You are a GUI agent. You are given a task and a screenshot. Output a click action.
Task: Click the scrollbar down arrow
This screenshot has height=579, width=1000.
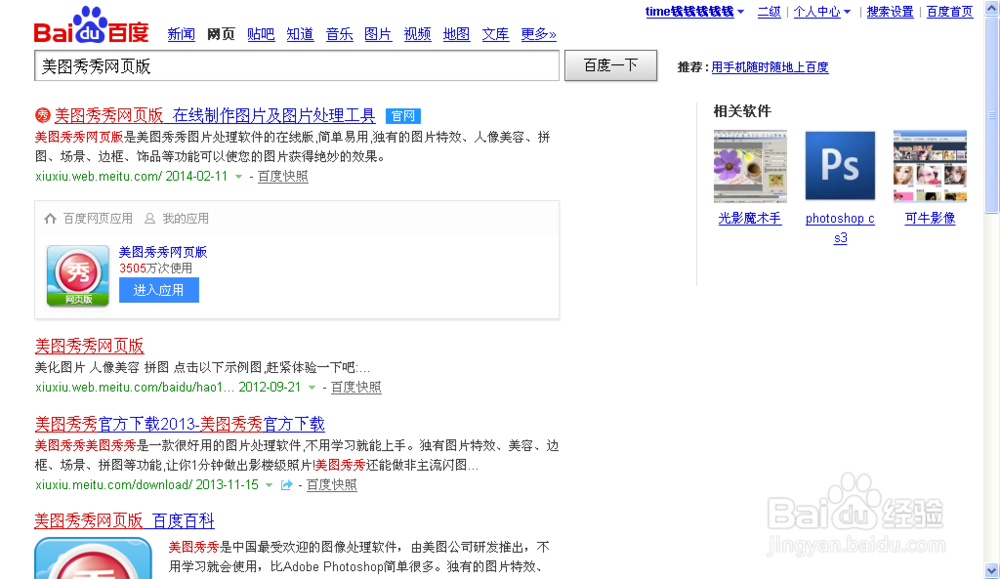[992, 571]
